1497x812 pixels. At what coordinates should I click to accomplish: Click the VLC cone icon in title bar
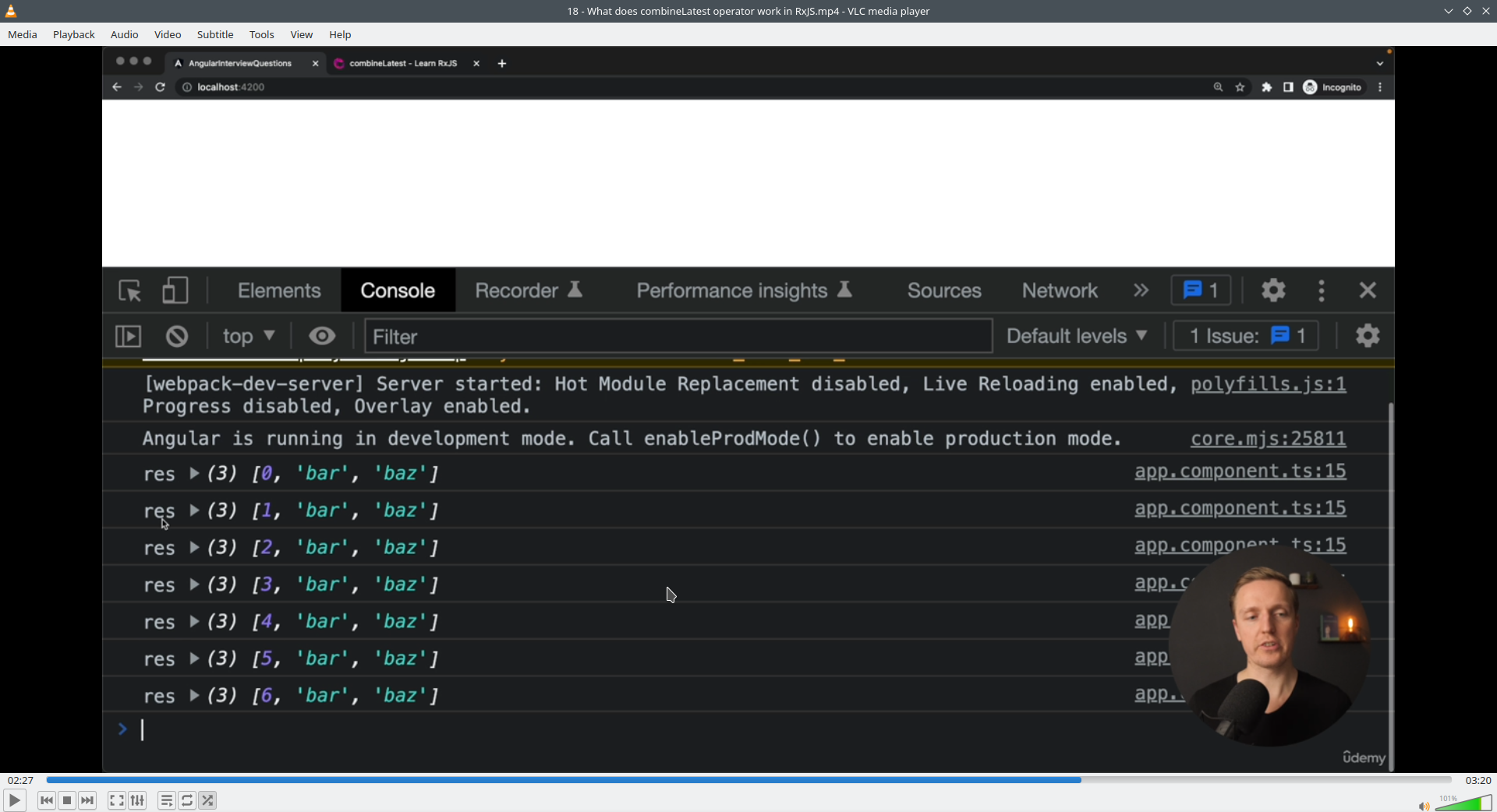coord(11,11)
